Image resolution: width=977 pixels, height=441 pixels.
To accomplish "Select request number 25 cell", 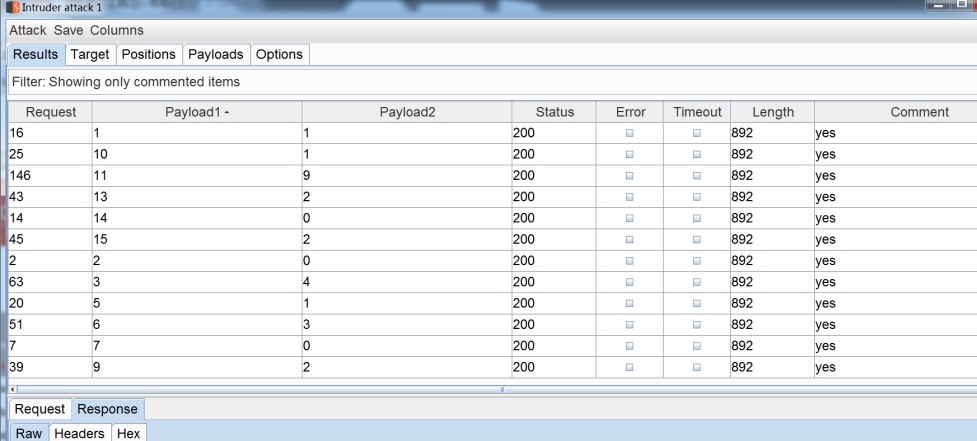I will point(50,154).
